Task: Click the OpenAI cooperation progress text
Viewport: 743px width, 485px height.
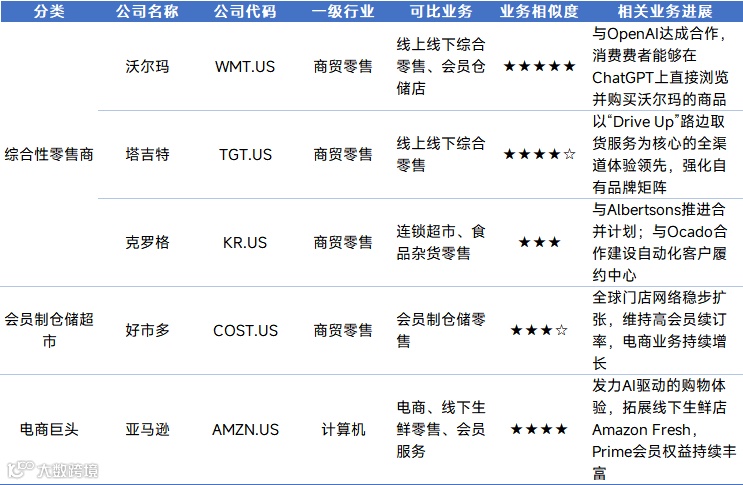Action: tap(660, 66)
